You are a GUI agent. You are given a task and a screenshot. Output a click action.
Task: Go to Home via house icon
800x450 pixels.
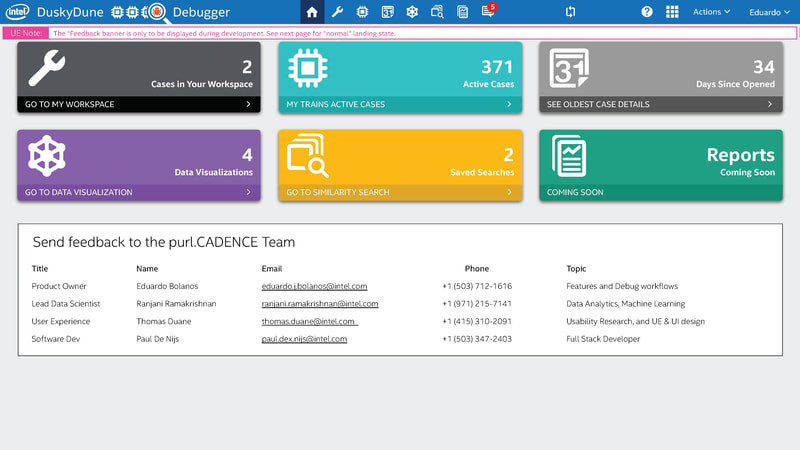312,12
